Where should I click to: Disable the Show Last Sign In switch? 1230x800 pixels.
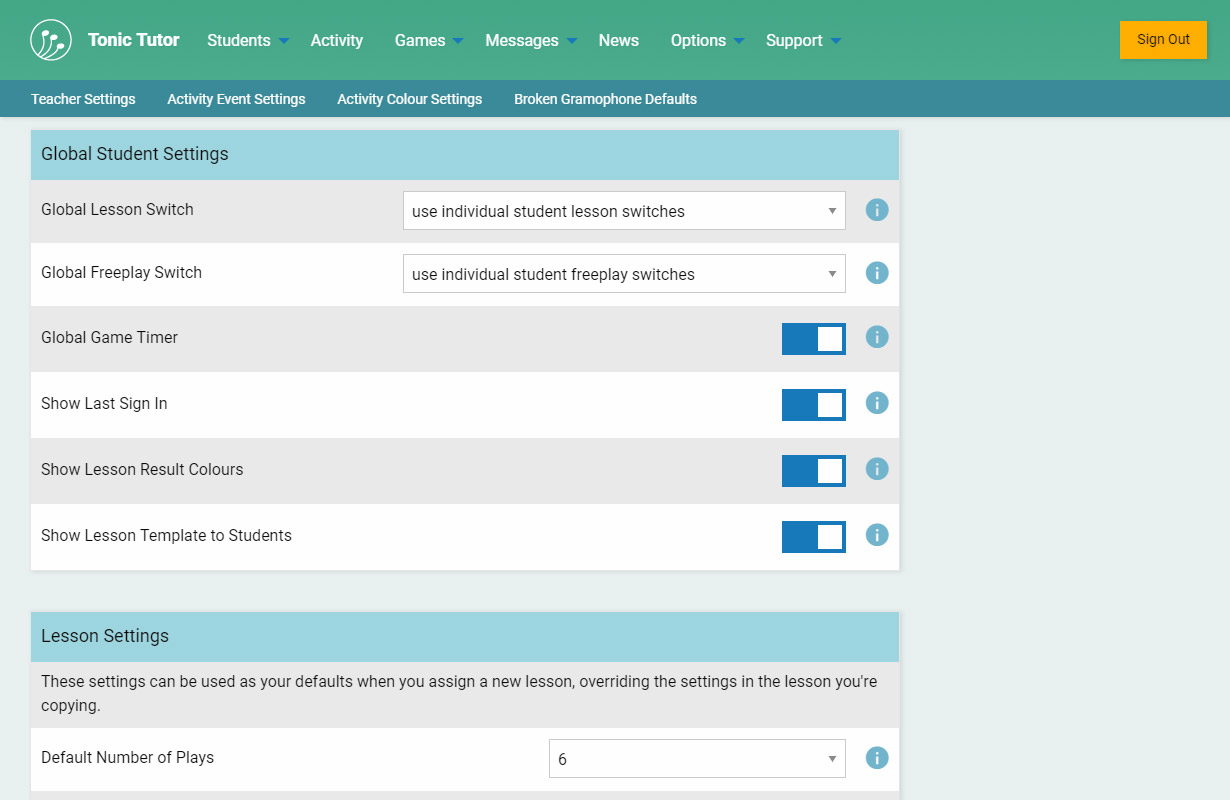[813, 405]
